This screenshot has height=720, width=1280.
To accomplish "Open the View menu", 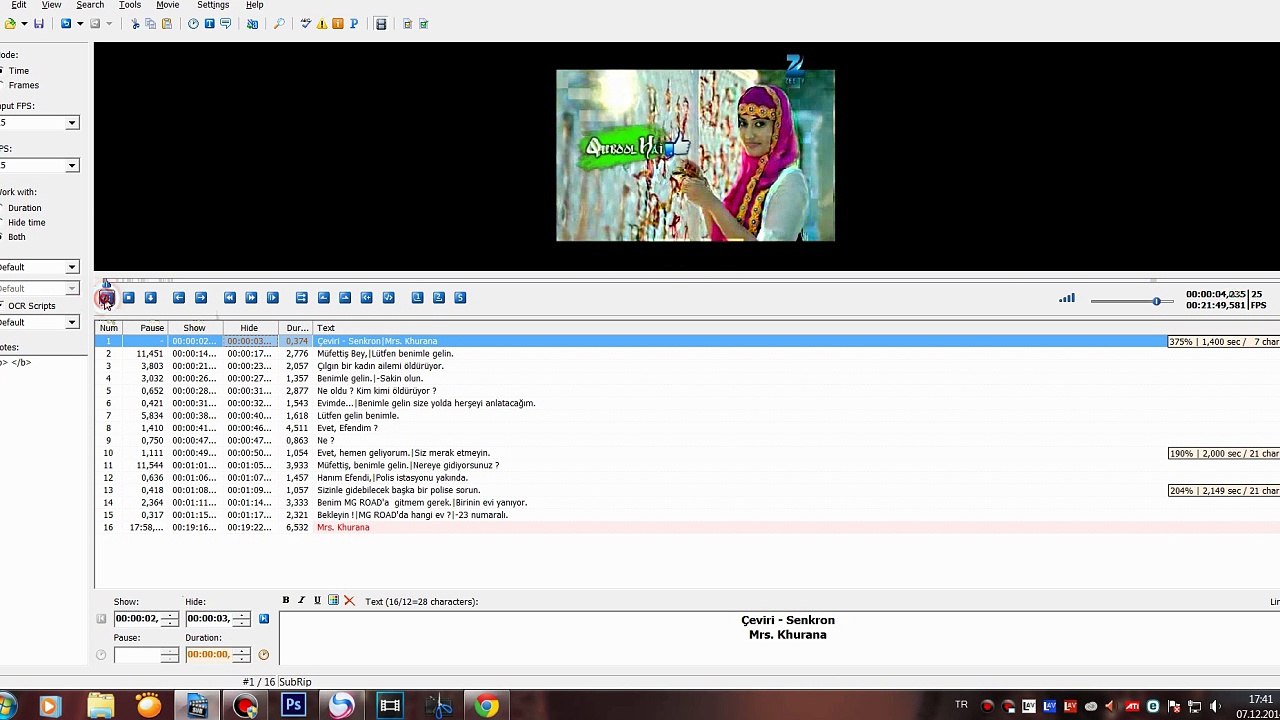I will coord(51,5).
